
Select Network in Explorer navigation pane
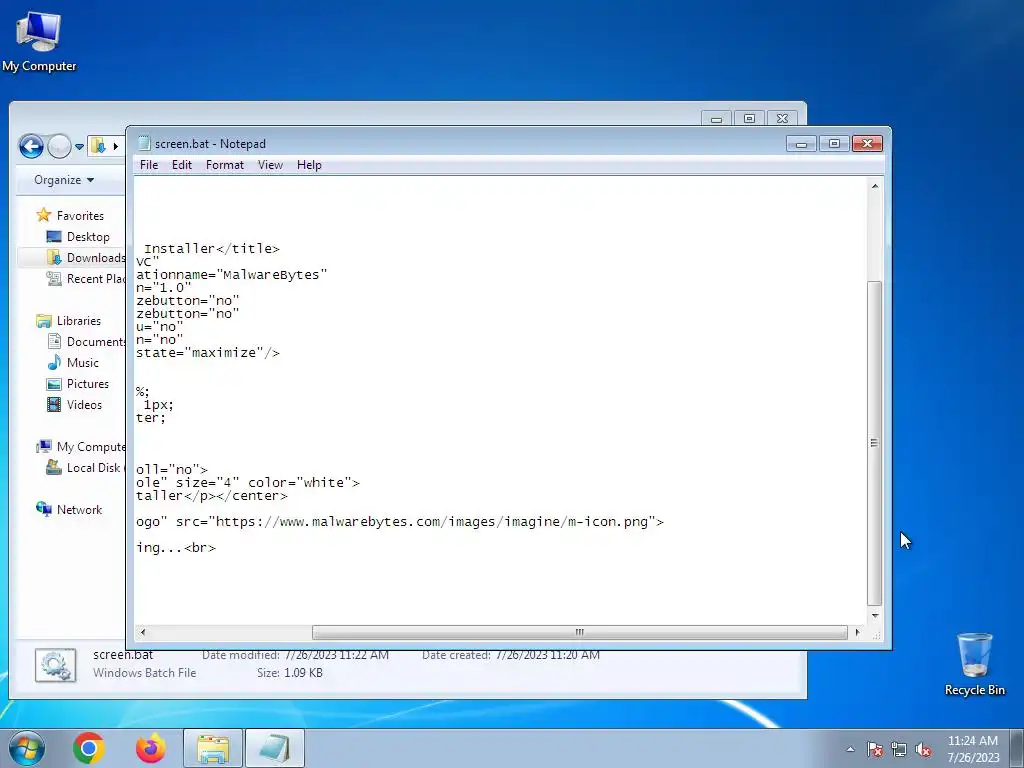click(79, 509)
